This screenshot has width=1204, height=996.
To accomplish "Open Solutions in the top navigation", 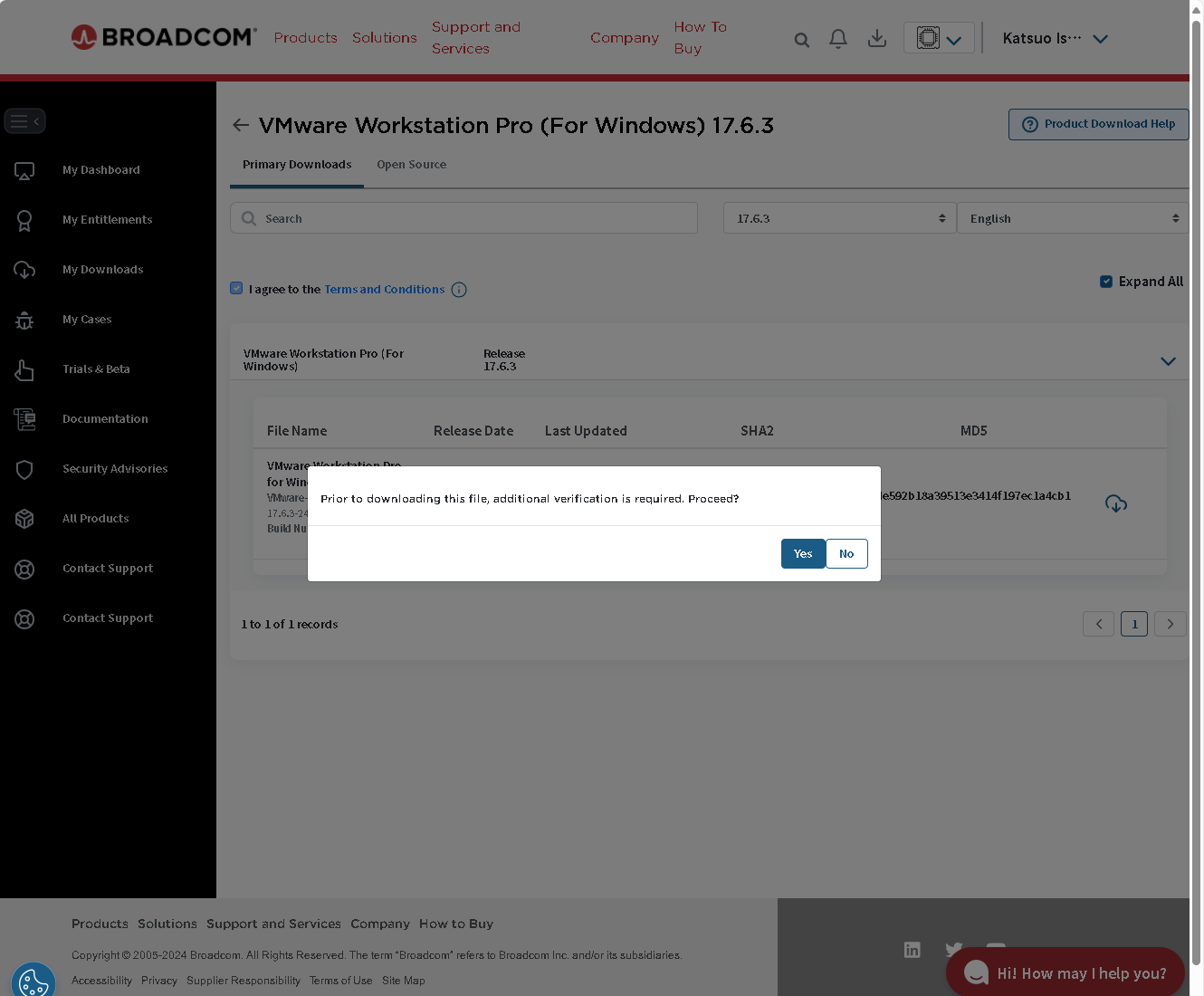I will click(385, 38).
